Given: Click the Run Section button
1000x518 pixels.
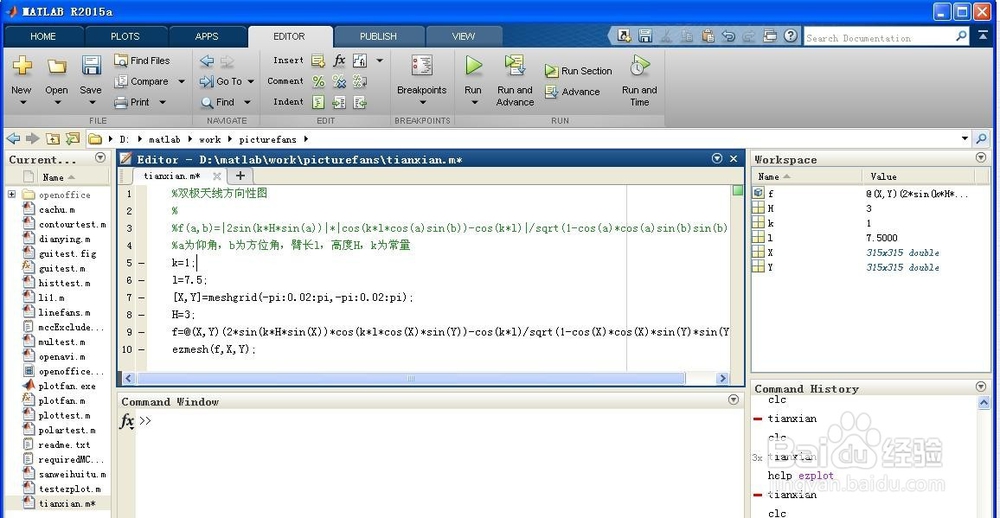Looking at the screenshot, I should pos(578,71).
